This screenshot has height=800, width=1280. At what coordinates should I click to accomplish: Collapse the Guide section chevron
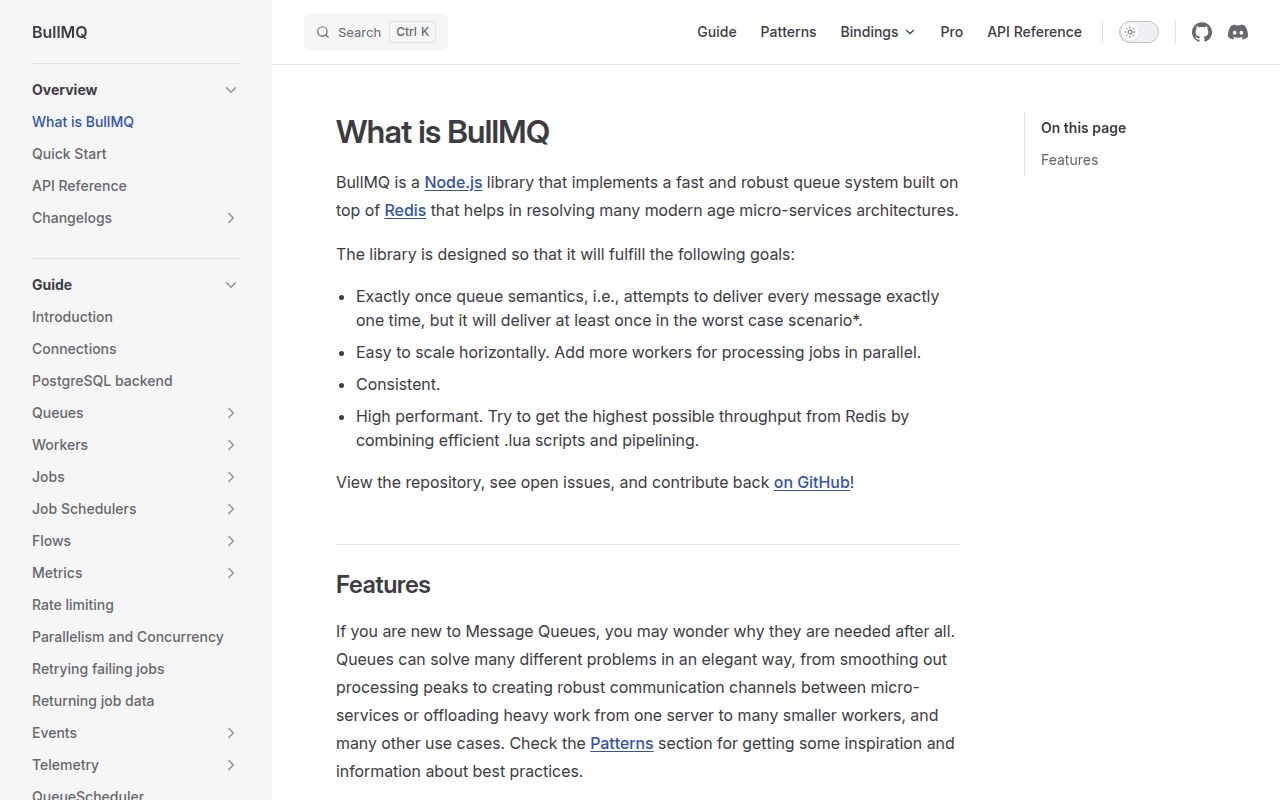(231, 285)
